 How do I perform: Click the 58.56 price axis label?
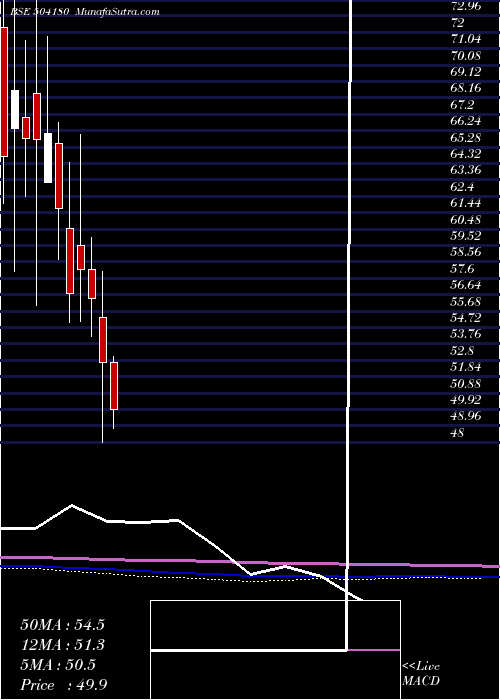coord(466,253)
